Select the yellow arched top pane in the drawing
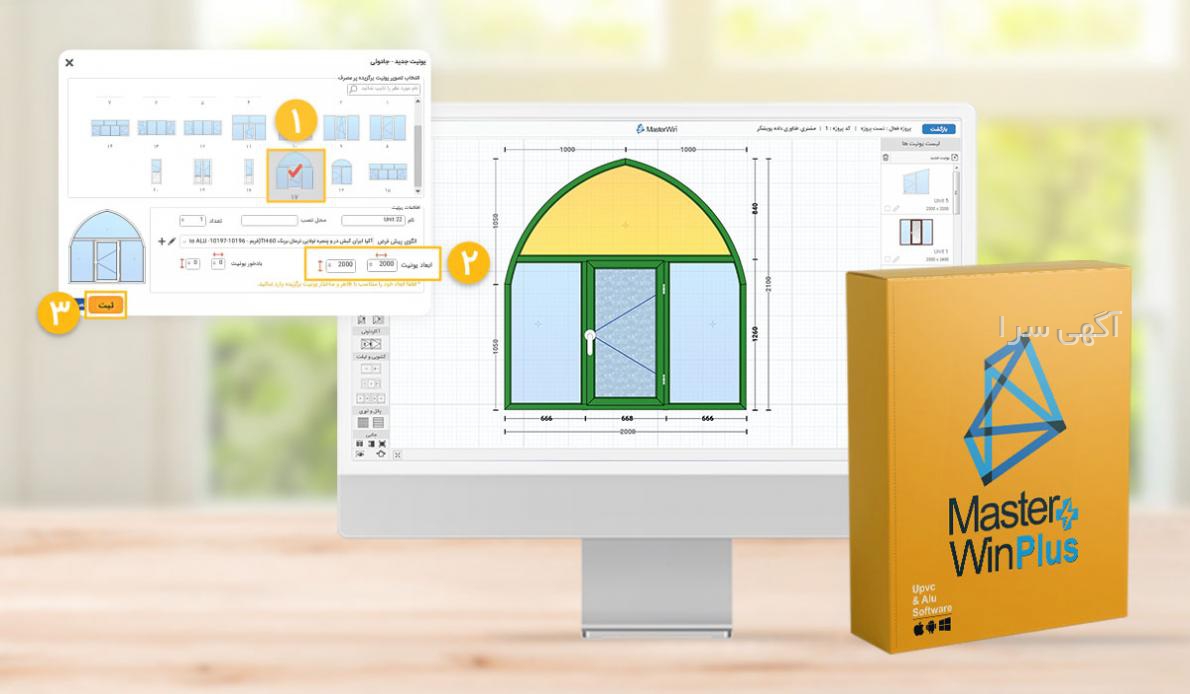This screenshot has width=1190, height=694. coord(625,213)
